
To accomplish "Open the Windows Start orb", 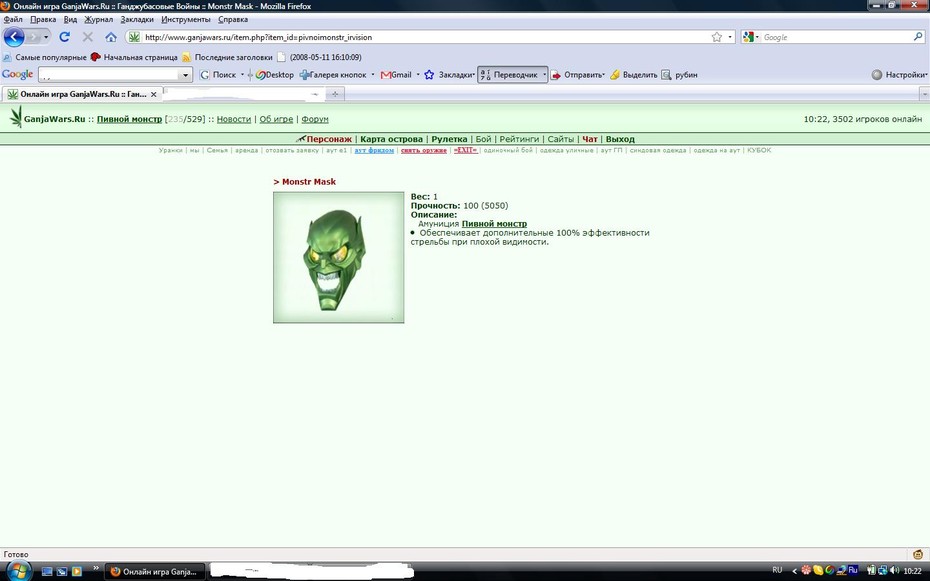I will [18, 572].
